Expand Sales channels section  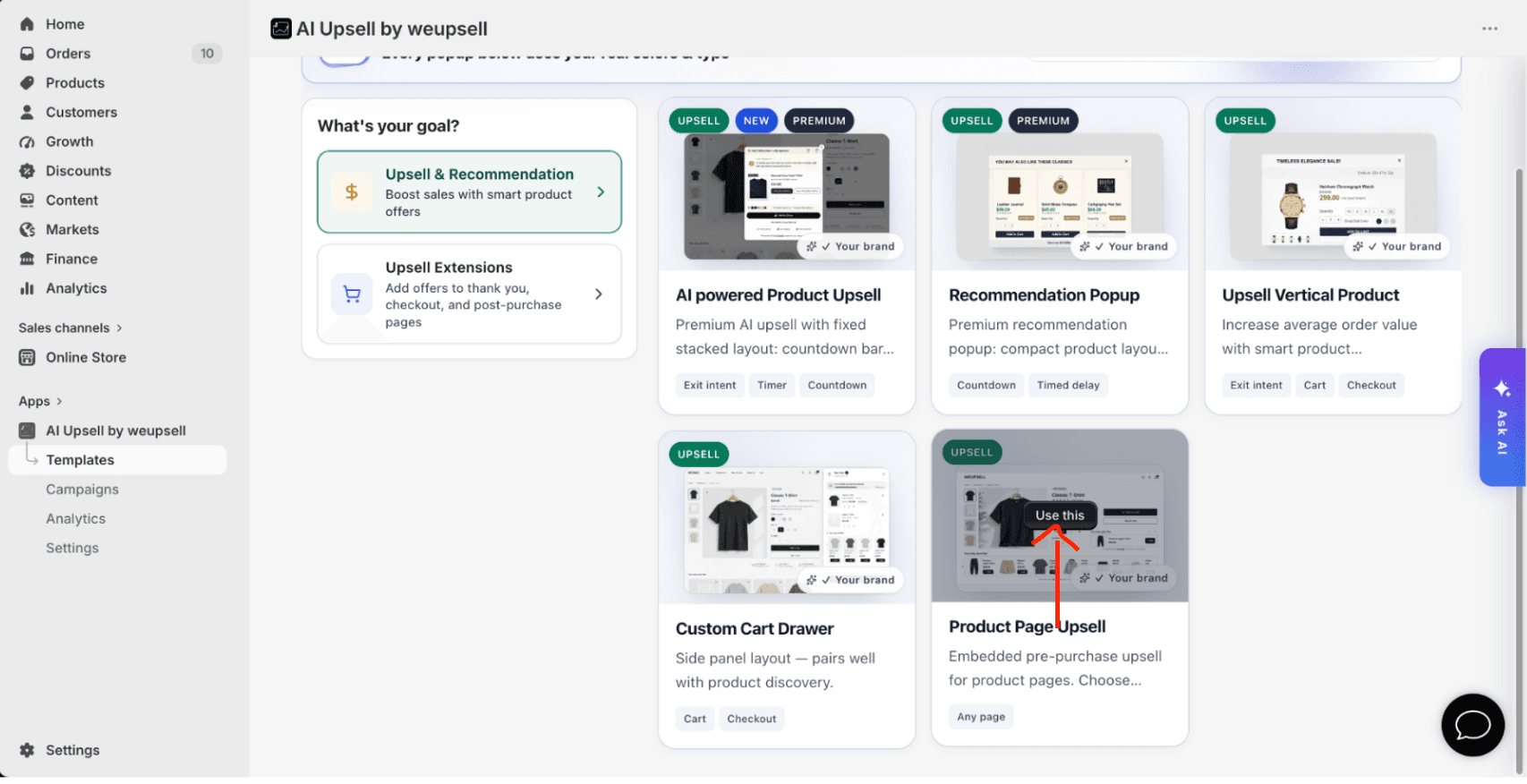[x=71, y=328]
